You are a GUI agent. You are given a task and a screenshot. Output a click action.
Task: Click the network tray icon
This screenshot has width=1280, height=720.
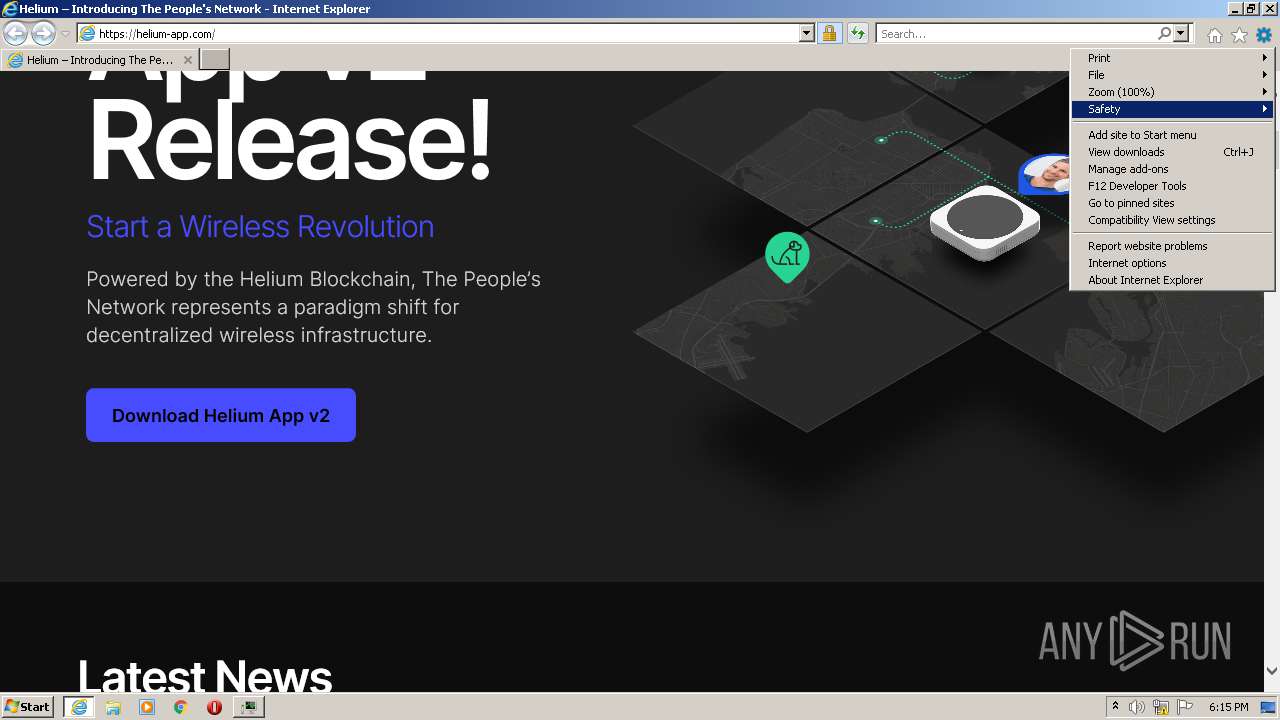1161,707
